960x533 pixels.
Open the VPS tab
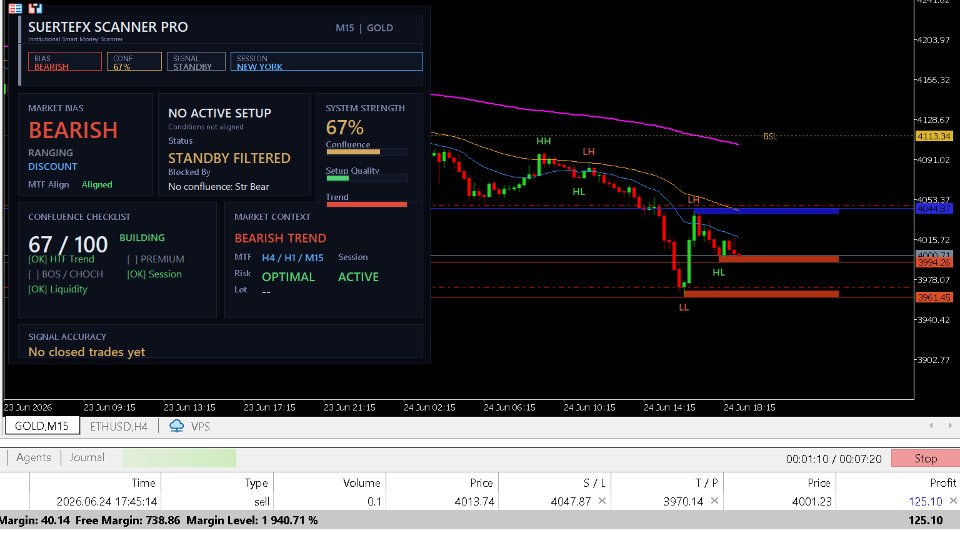[x=200, y=427]
